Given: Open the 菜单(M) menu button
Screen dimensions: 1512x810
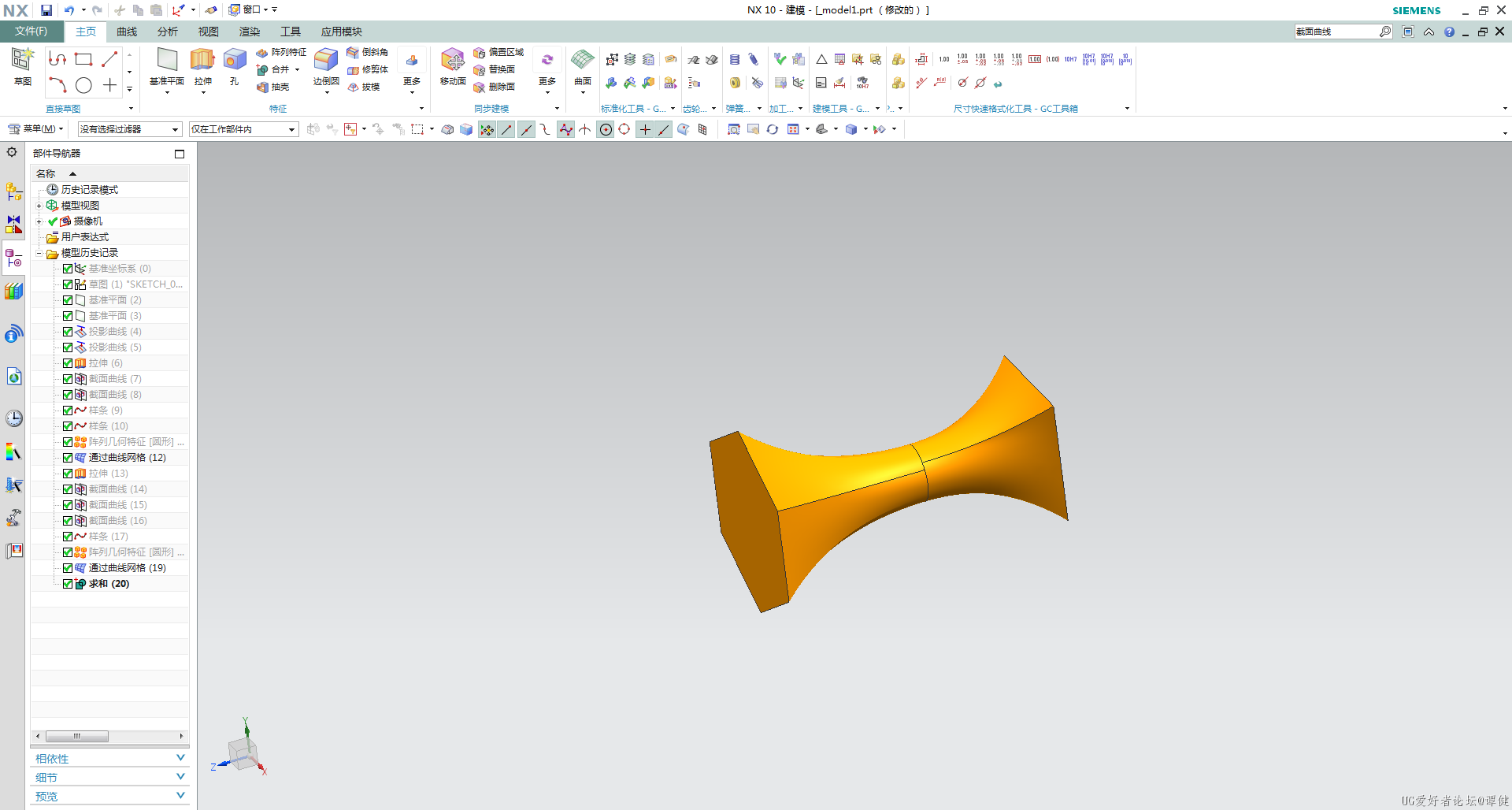Looking at the screenshot, I should click(x=35, y=128).
